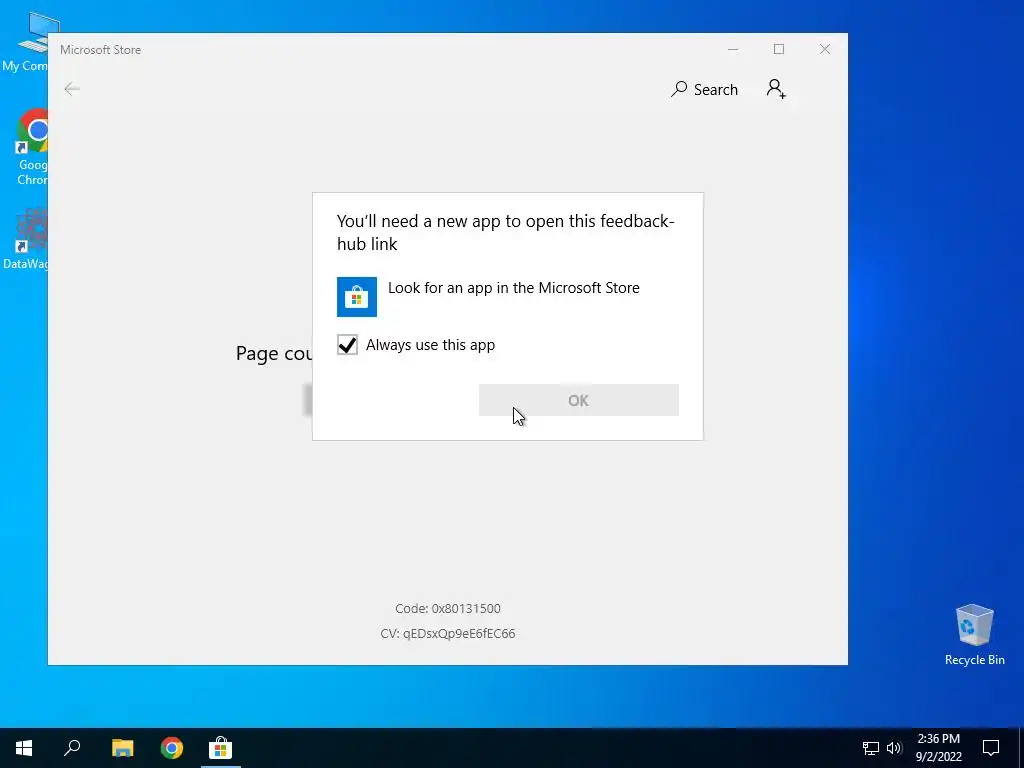The width and height of the screenshot is (1024, 768).
Task: Click the Microsoft Store bag icon in dialog
Action: pos(357,297)
